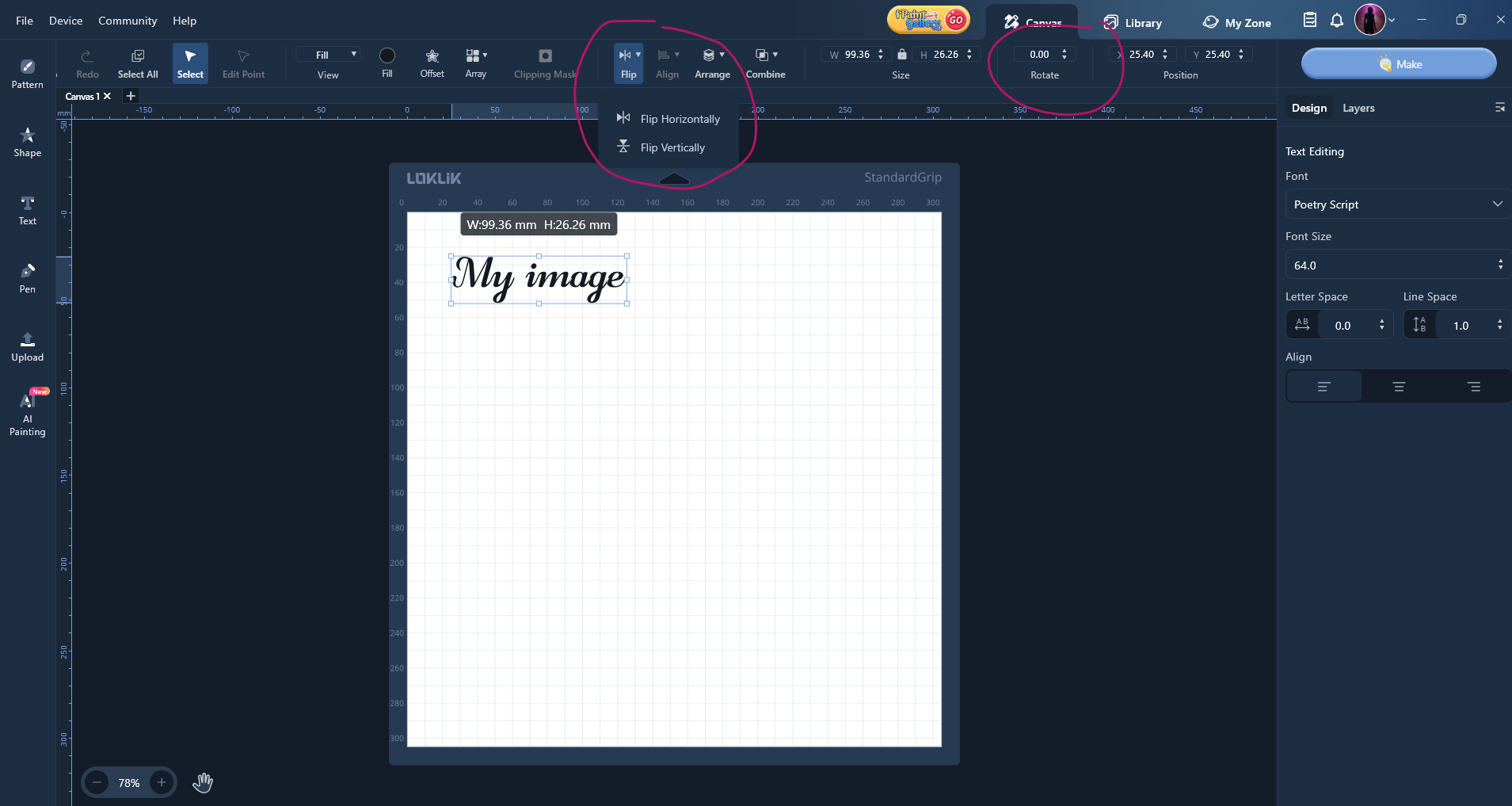The width and height of the screenshot is (1512, 806).
Task: Open the black Fill color swatch
Action: 387,55
